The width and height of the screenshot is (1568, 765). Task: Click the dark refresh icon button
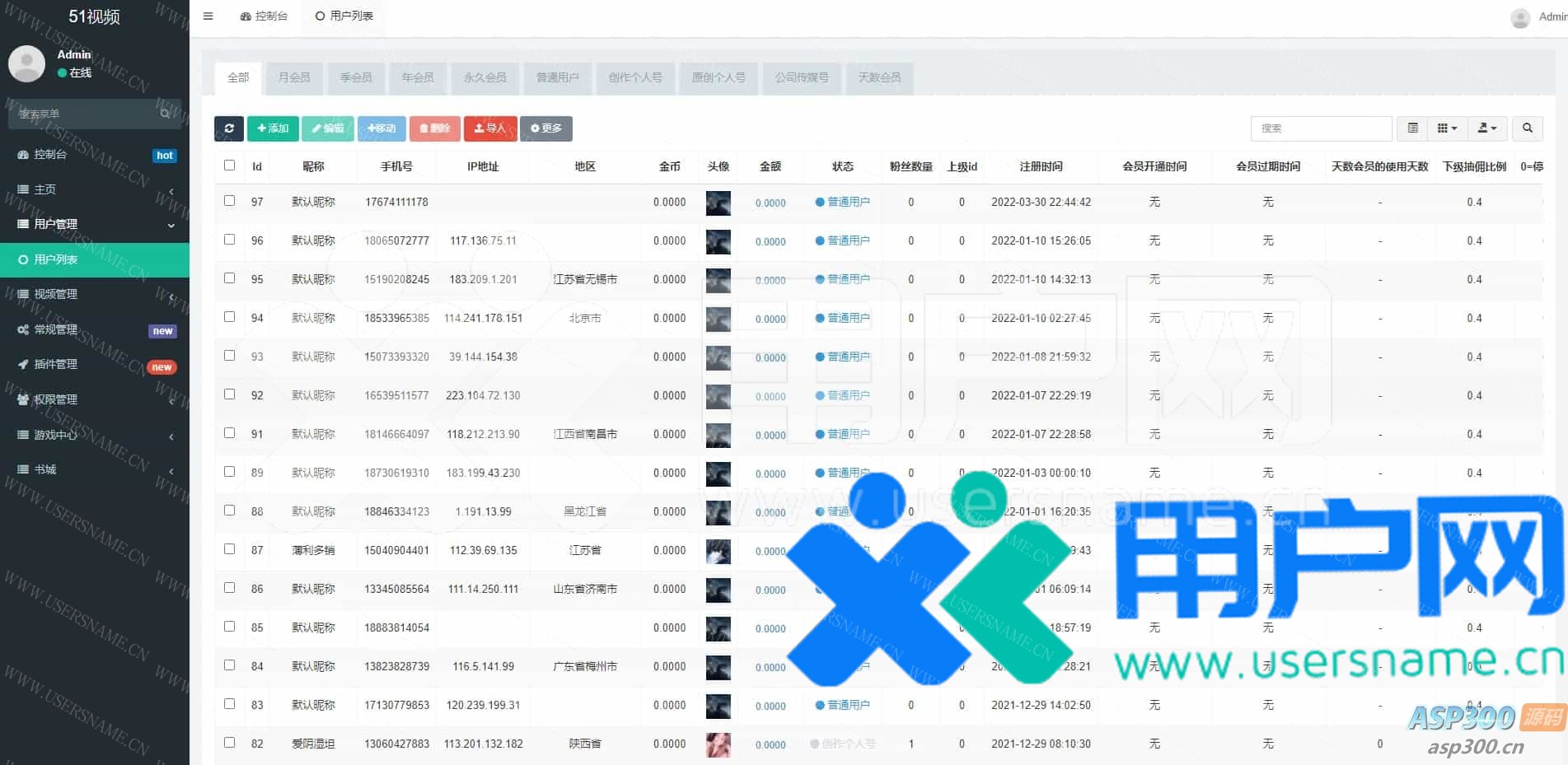pyautogui.click(x=229, y=128)
